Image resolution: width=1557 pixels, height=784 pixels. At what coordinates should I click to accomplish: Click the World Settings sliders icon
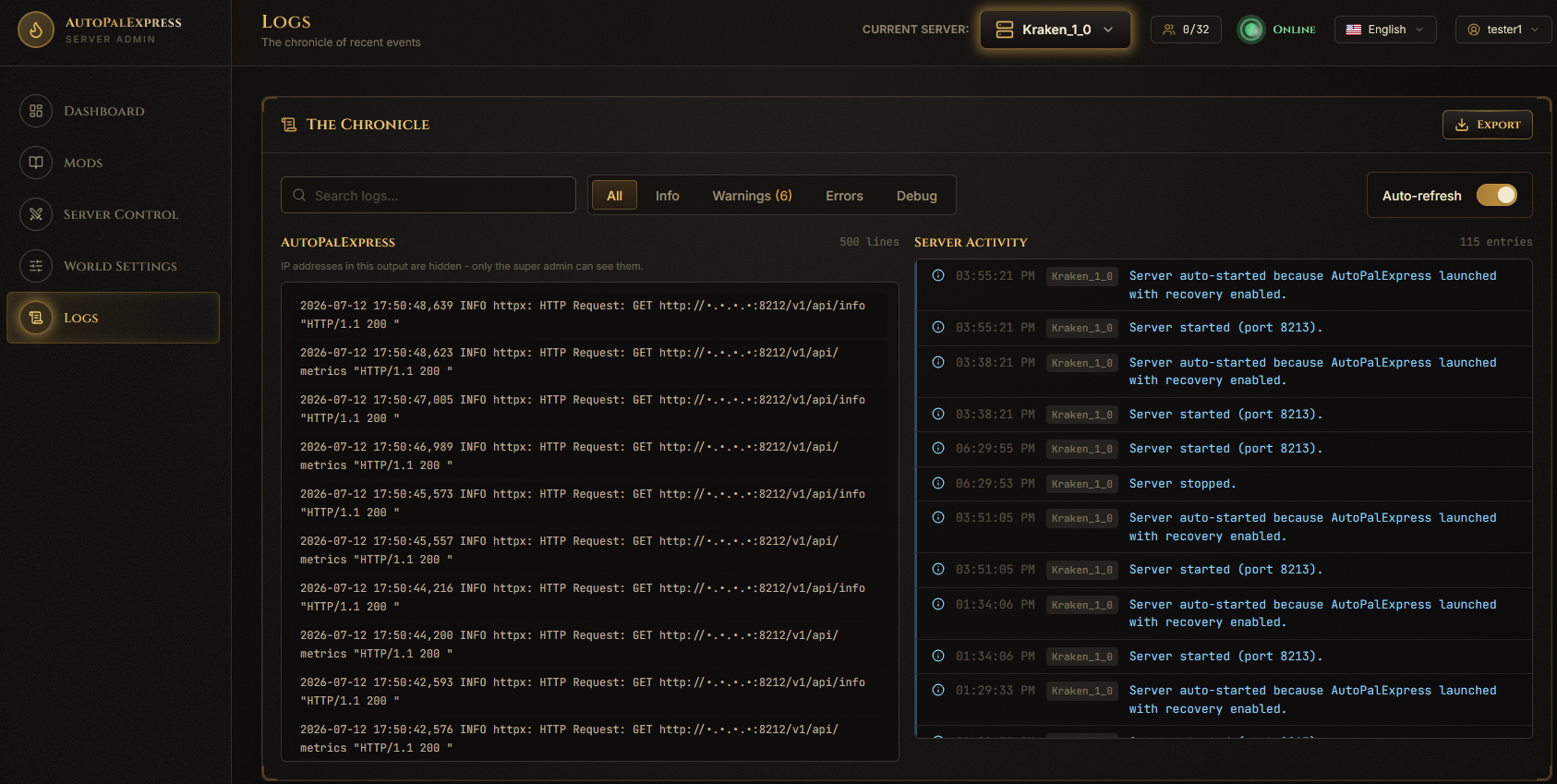click(x=36, y=266)
